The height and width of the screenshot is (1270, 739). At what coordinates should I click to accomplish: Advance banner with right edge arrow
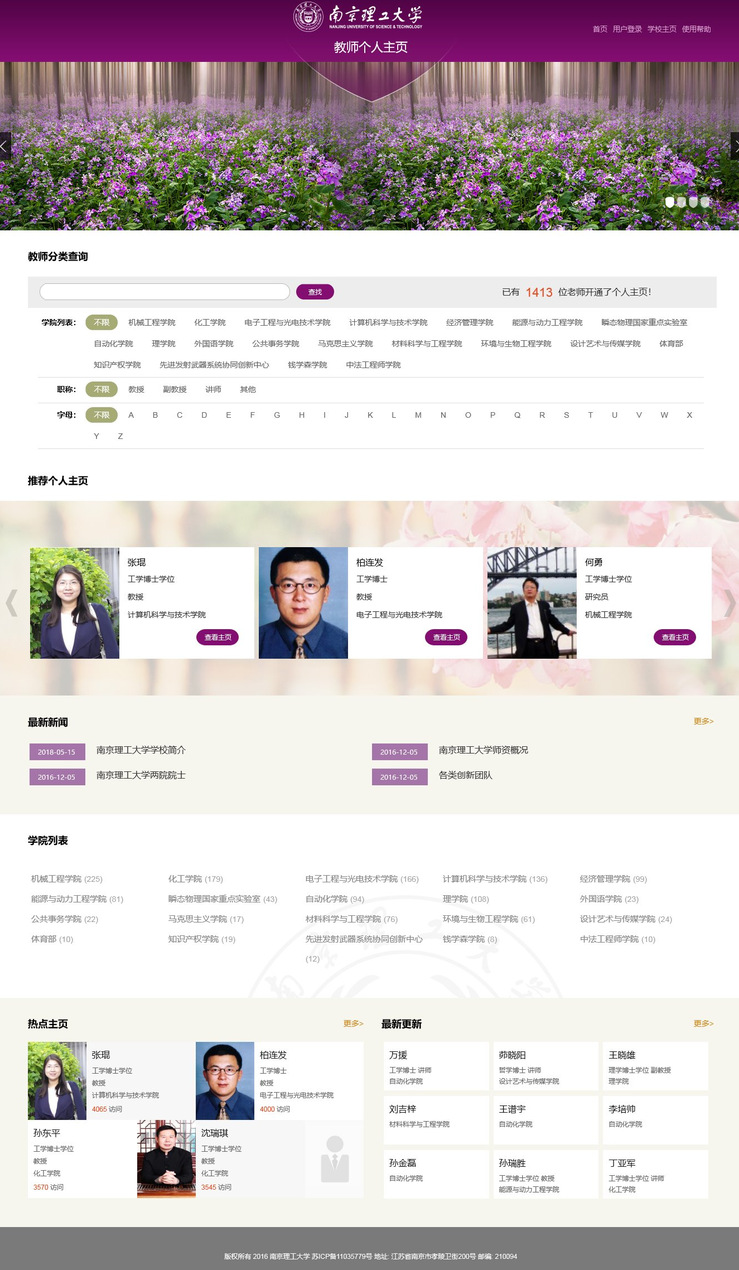734,146
